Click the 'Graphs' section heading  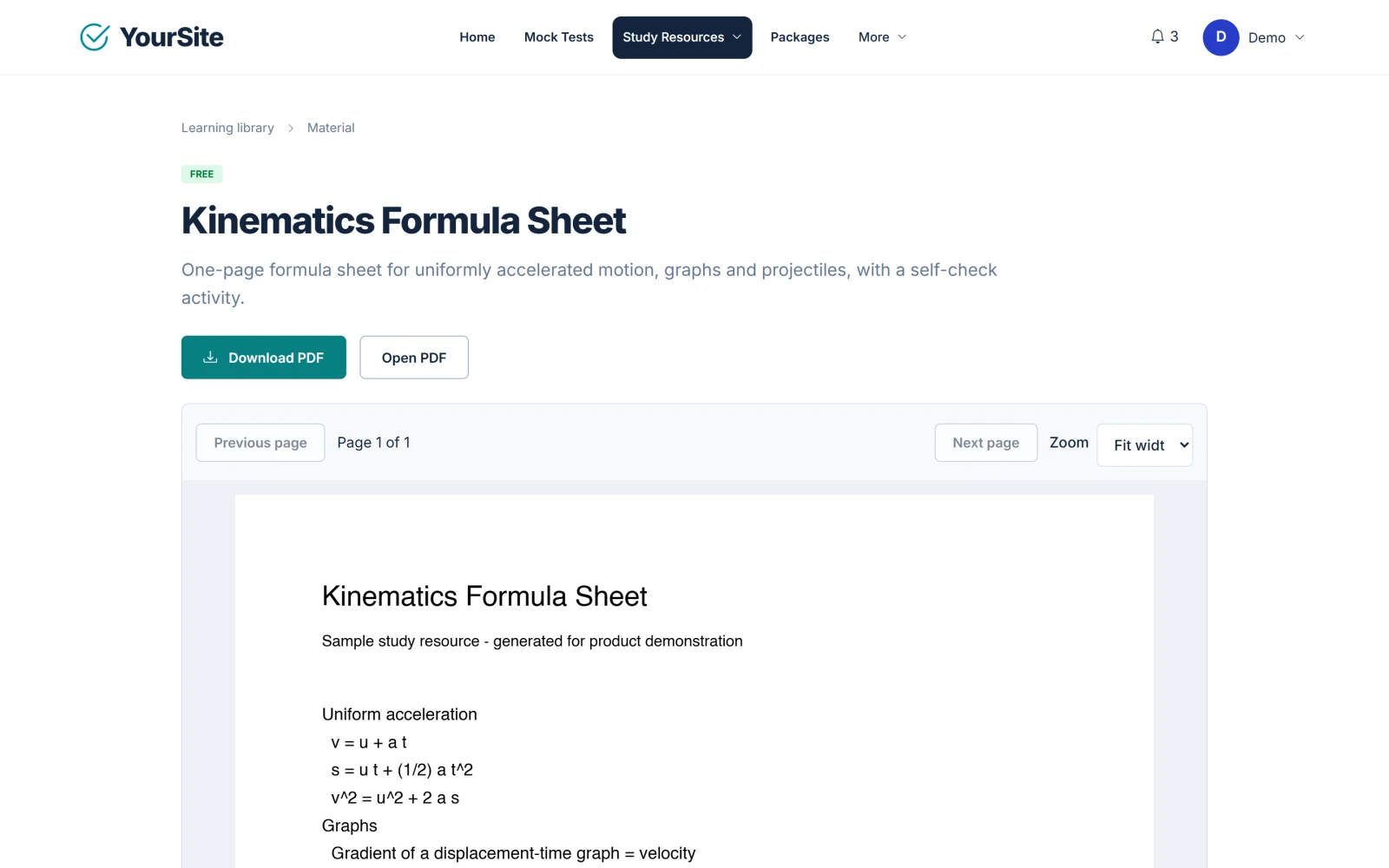(350, 825)
